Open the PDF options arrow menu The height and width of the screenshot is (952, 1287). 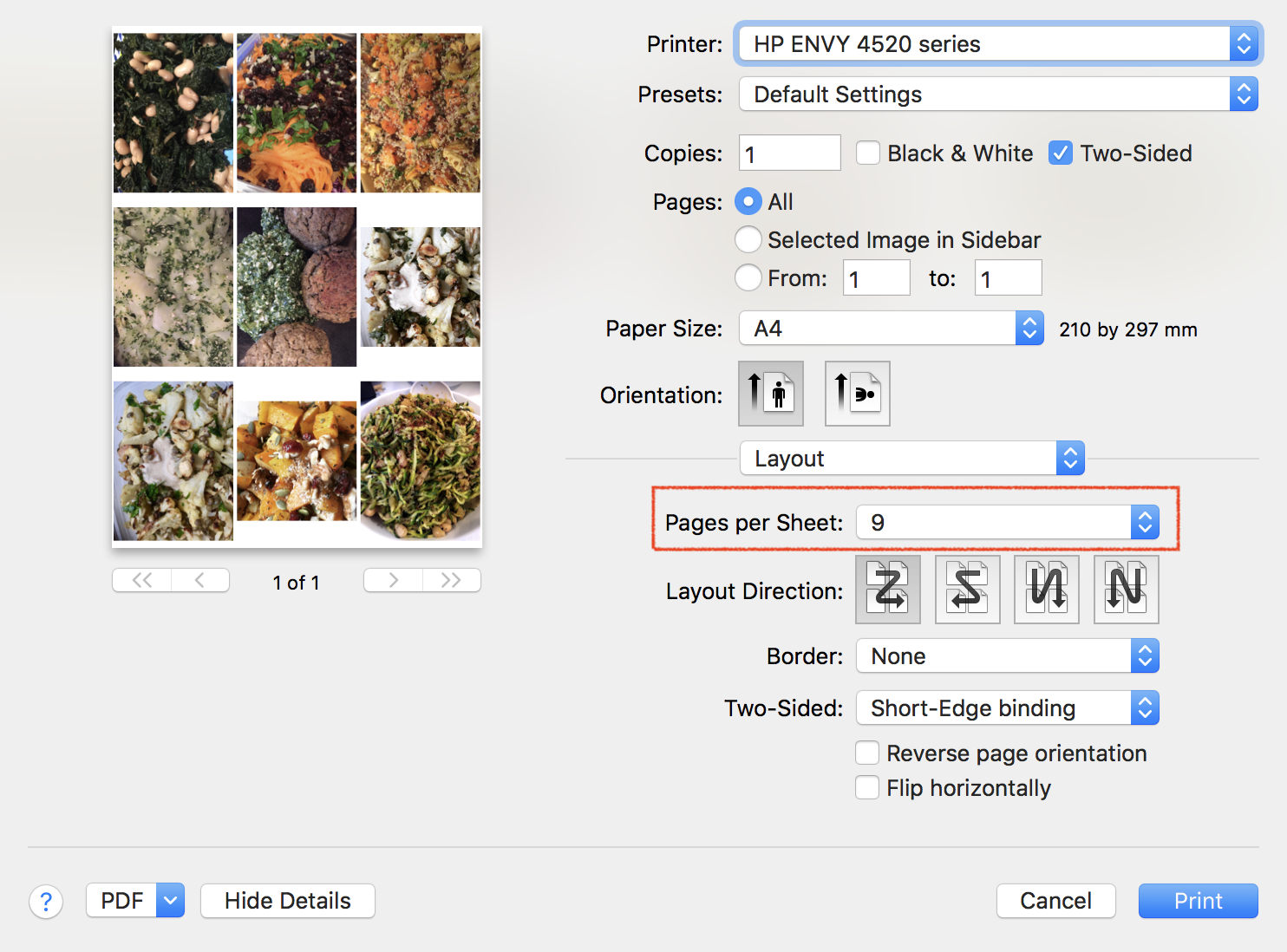[171, 901]
